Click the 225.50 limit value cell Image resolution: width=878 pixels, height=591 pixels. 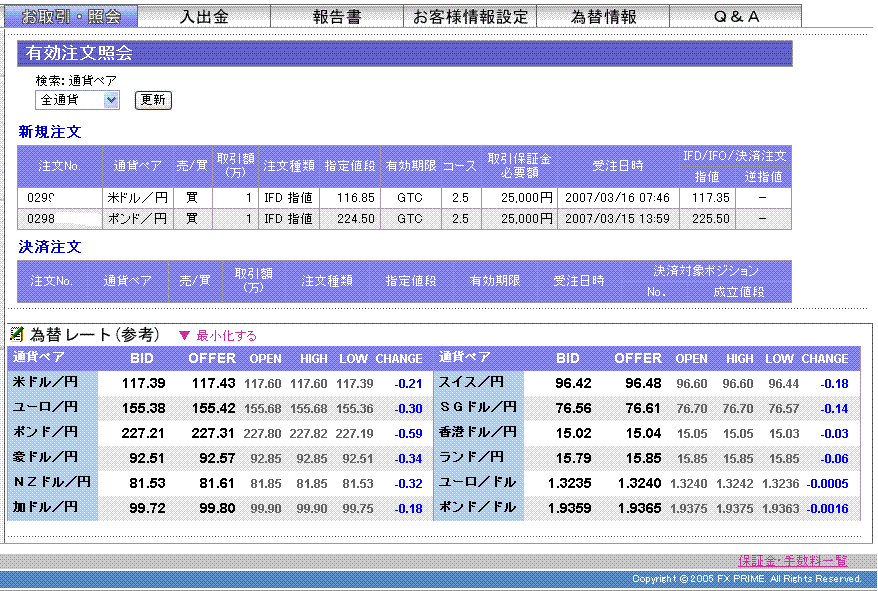(707, 218)
